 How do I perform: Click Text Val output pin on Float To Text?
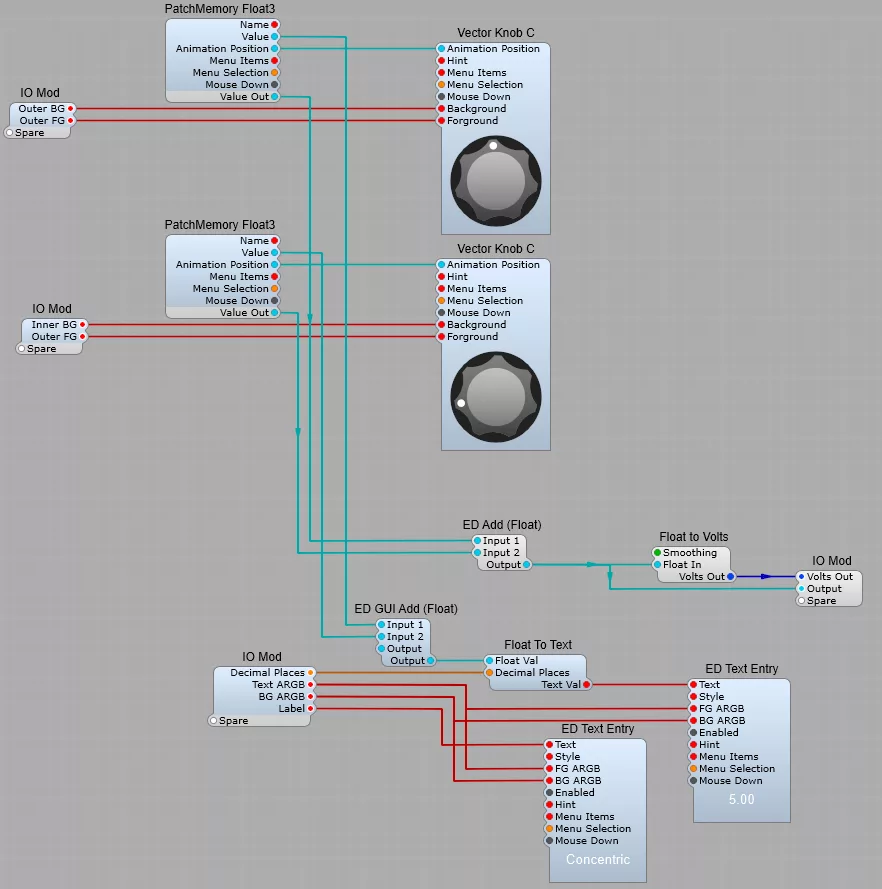click(586, 685)
